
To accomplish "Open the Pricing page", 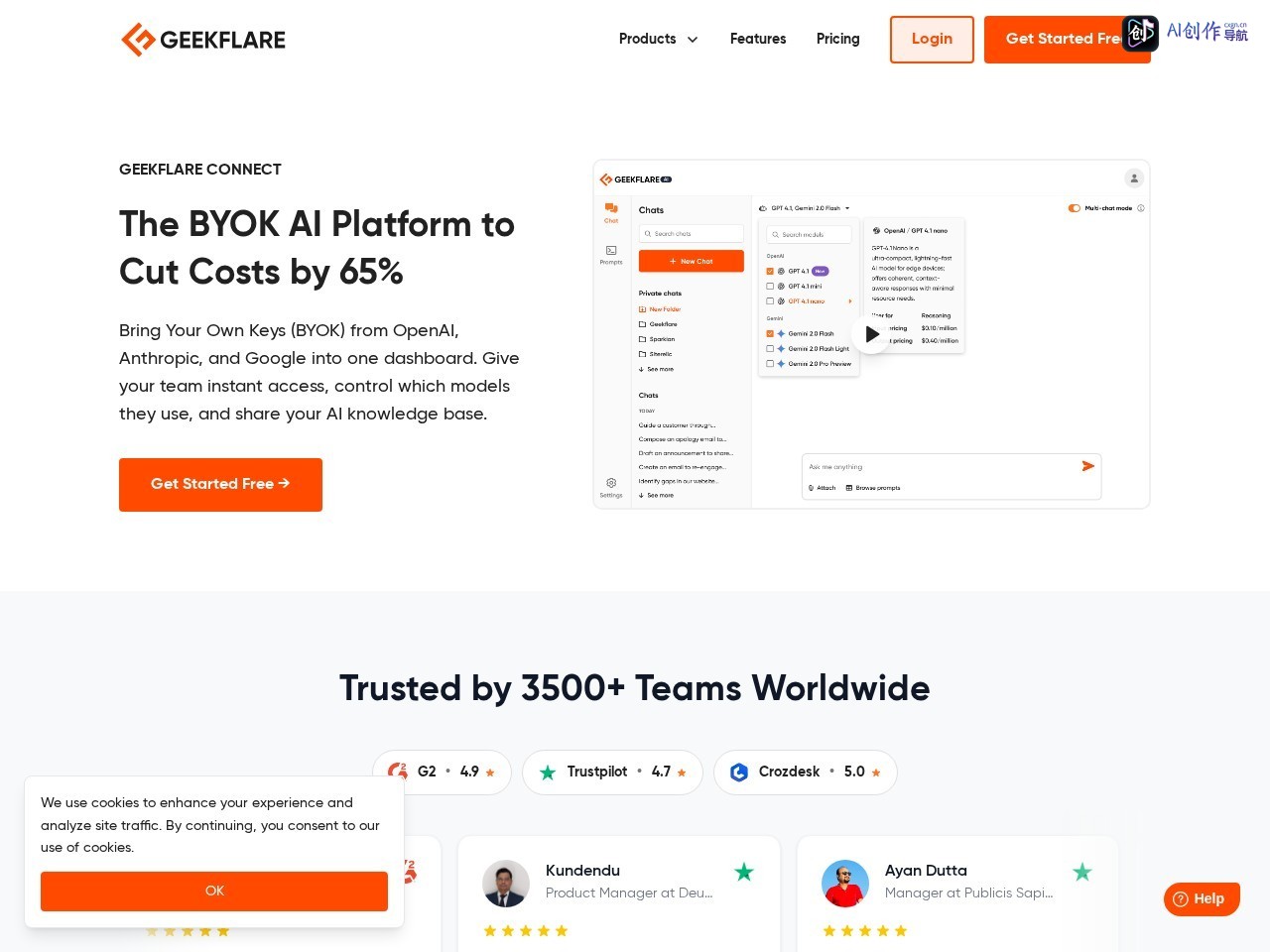I will [838, 39].
